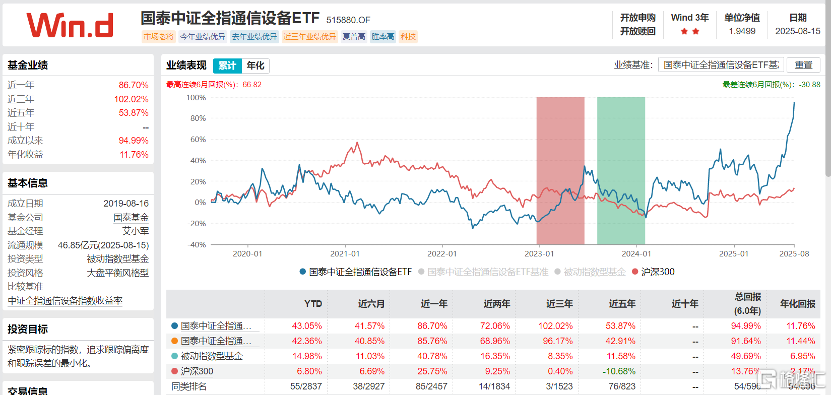Click the 市场老将 tag

click(x=158, y=37)
